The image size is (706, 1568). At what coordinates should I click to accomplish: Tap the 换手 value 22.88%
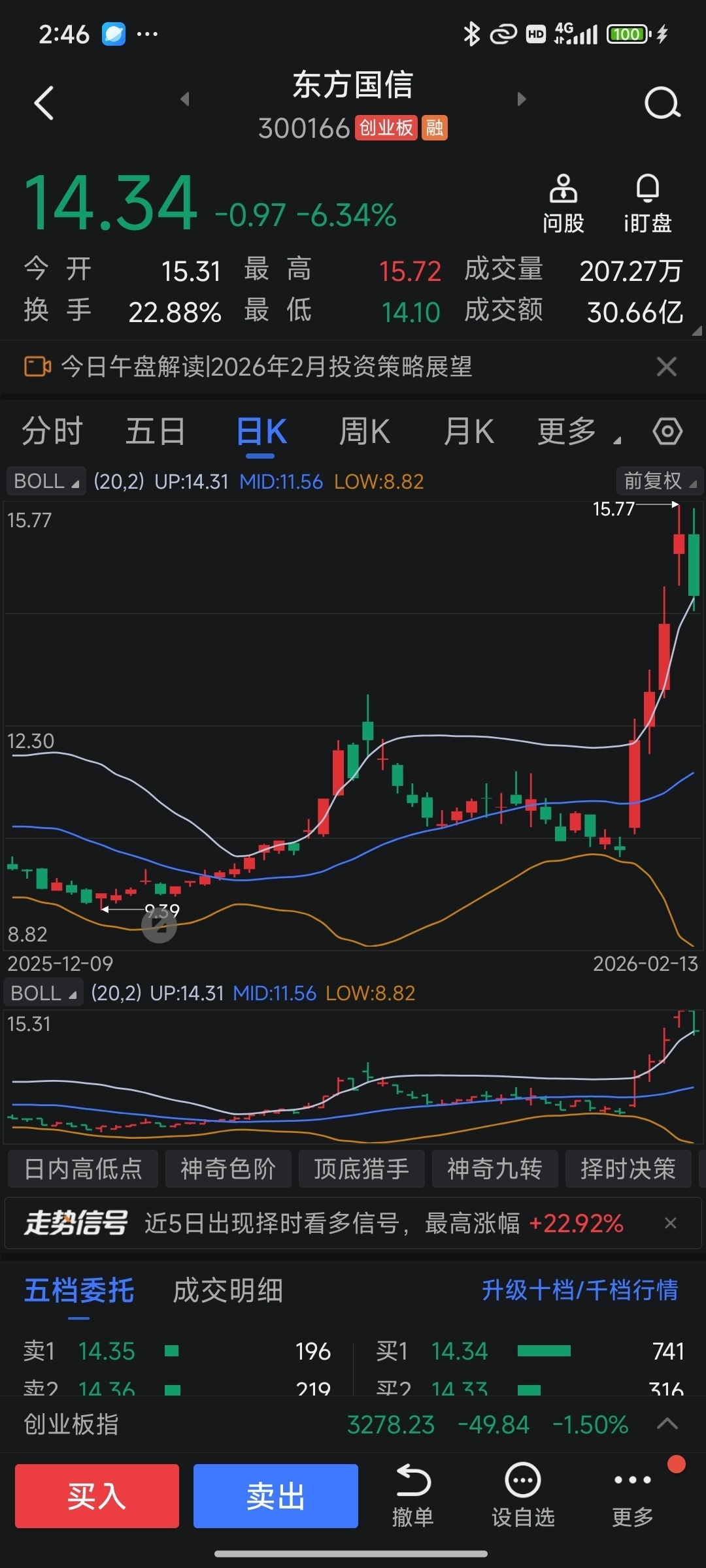(175, 312)
